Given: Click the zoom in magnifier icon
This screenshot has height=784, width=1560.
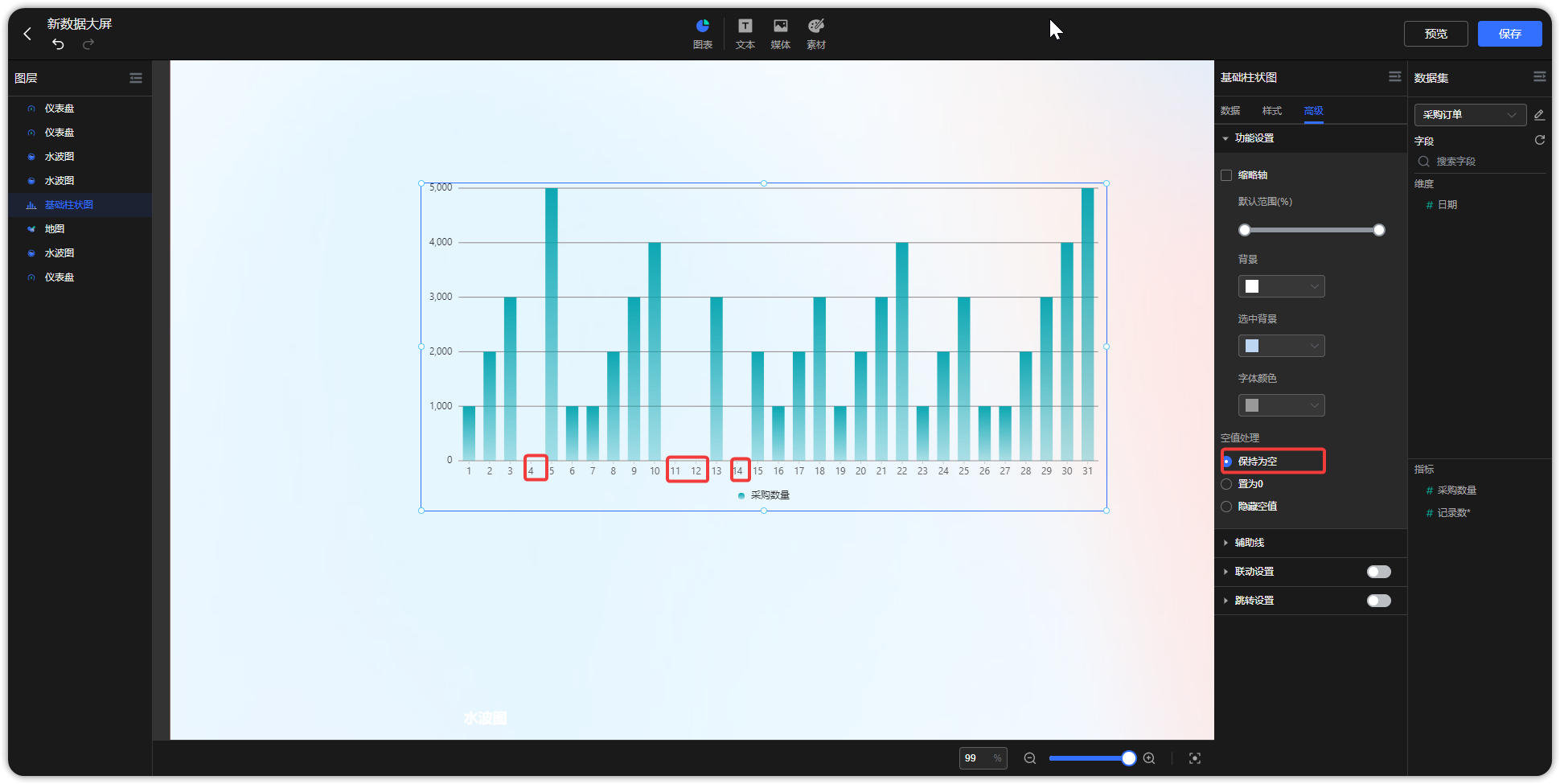Looking at the screenshot, I should click(x=1149, y=758).
